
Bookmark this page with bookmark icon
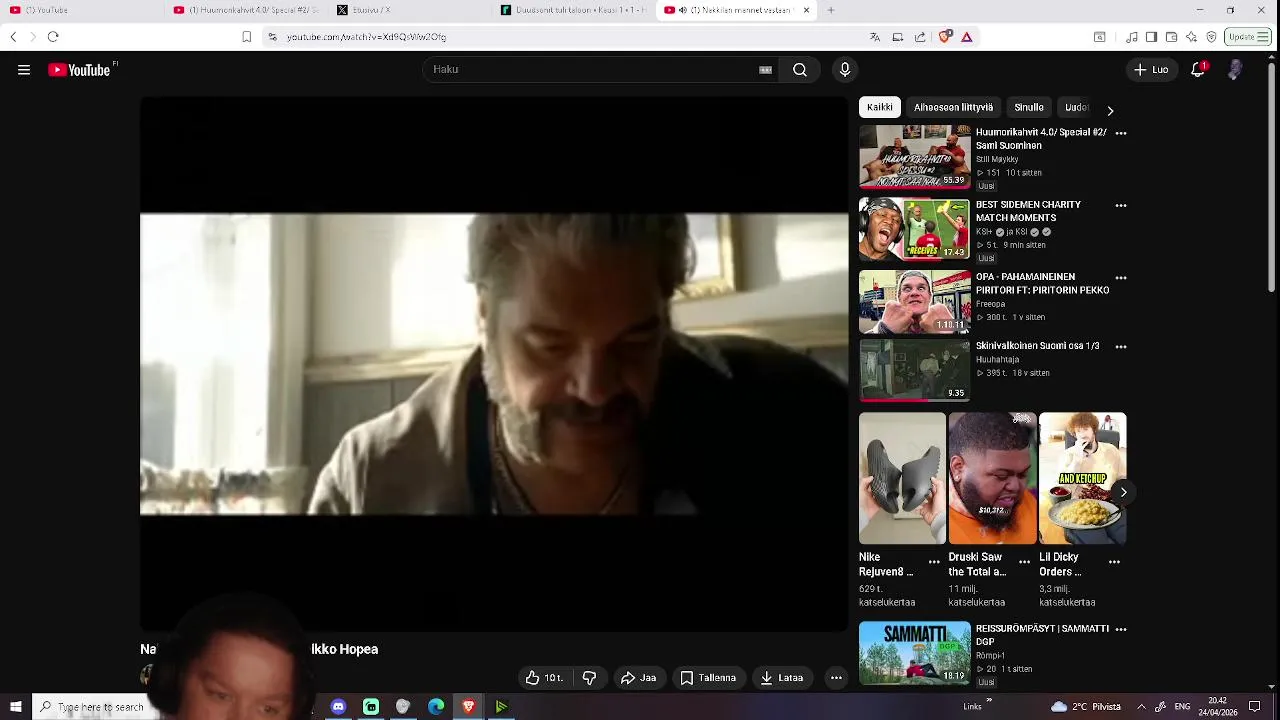pyautogui.click(x=246, y=37)
